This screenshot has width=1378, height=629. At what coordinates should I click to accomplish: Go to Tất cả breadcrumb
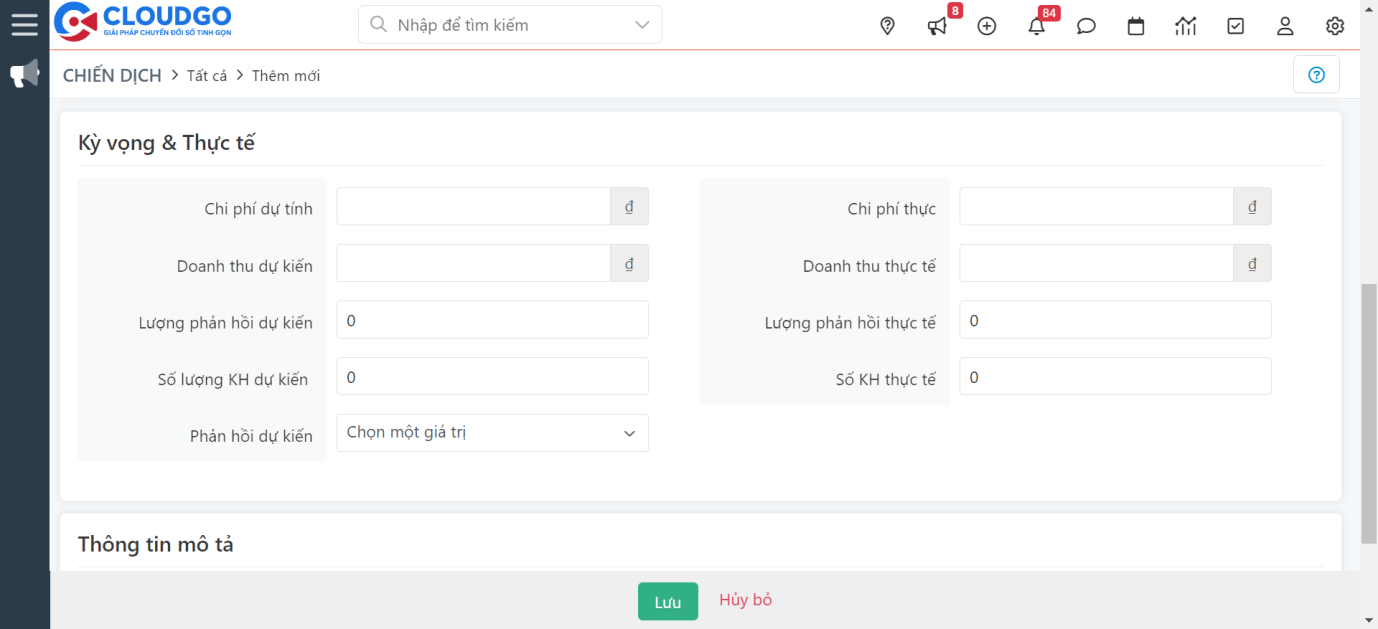[207, 76]
